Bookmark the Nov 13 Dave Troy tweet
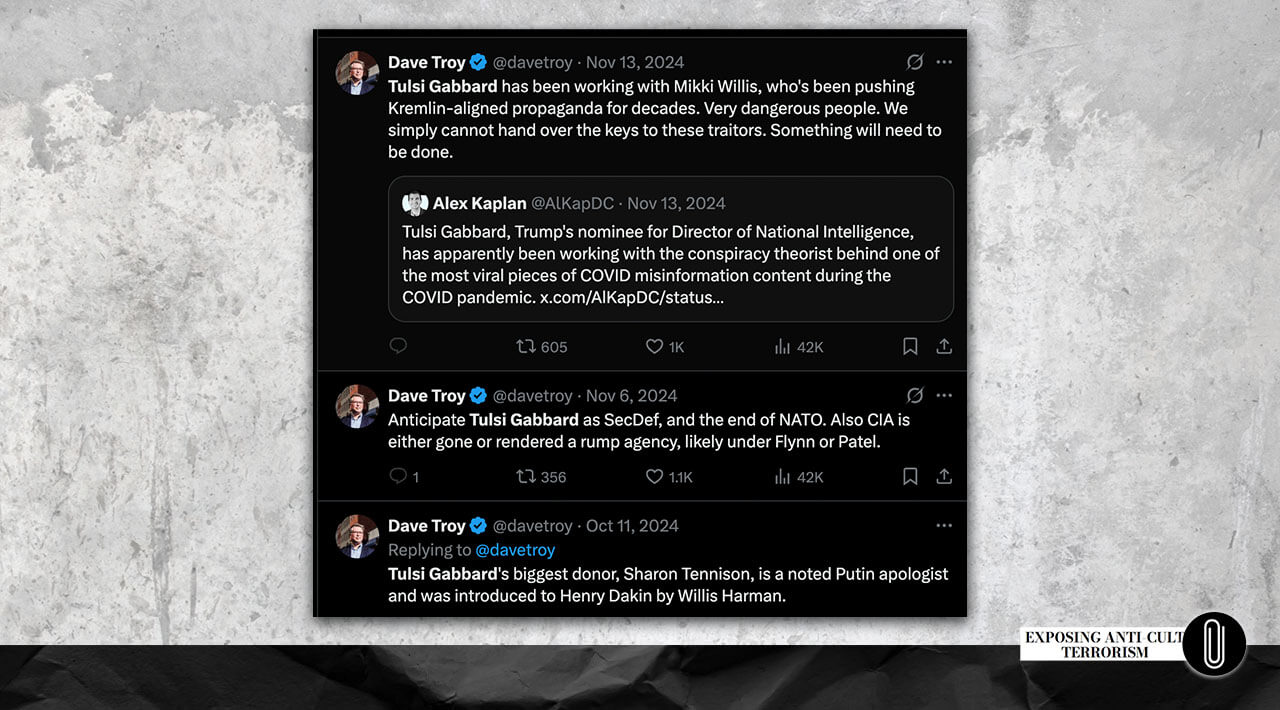This screenshot has height=710, width=1280. tap(910, 346)
